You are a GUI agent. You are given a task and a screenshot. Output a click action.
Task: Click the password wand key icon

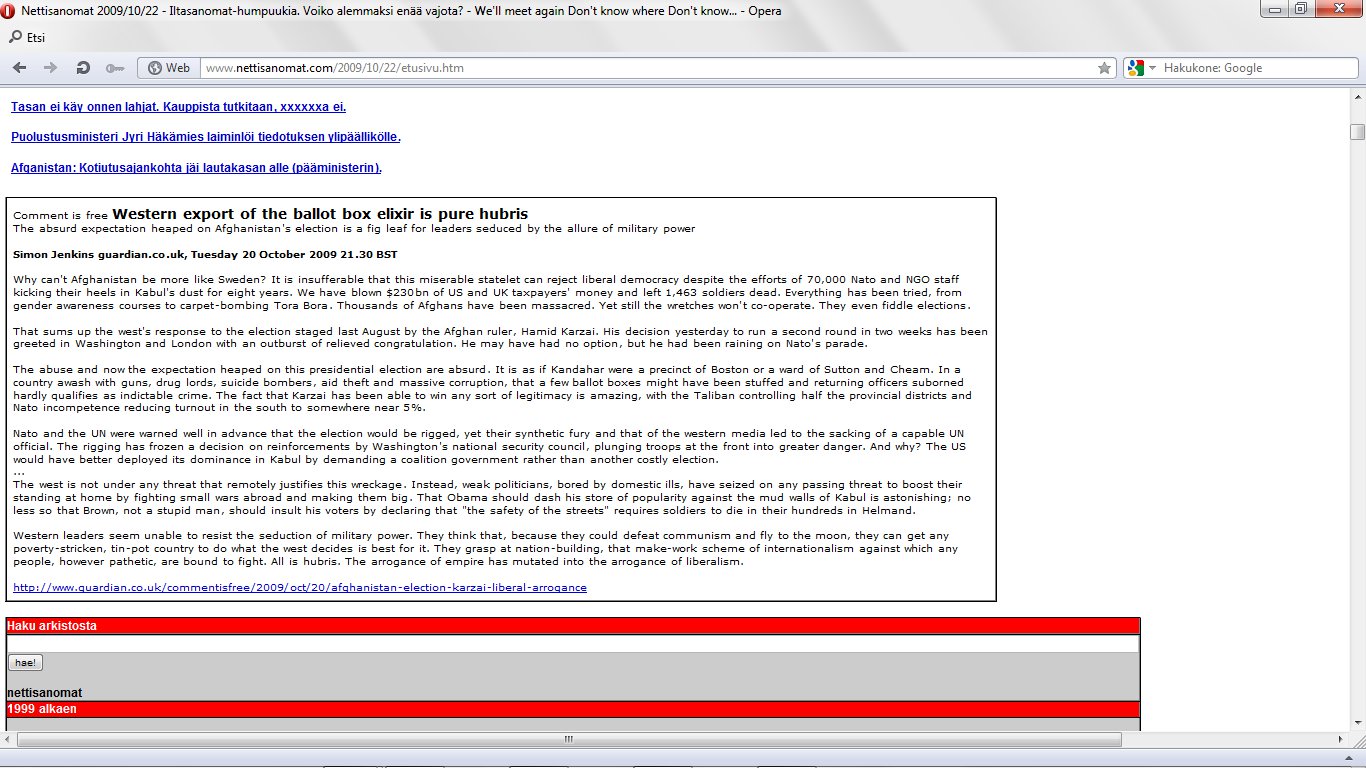(114, 68)
